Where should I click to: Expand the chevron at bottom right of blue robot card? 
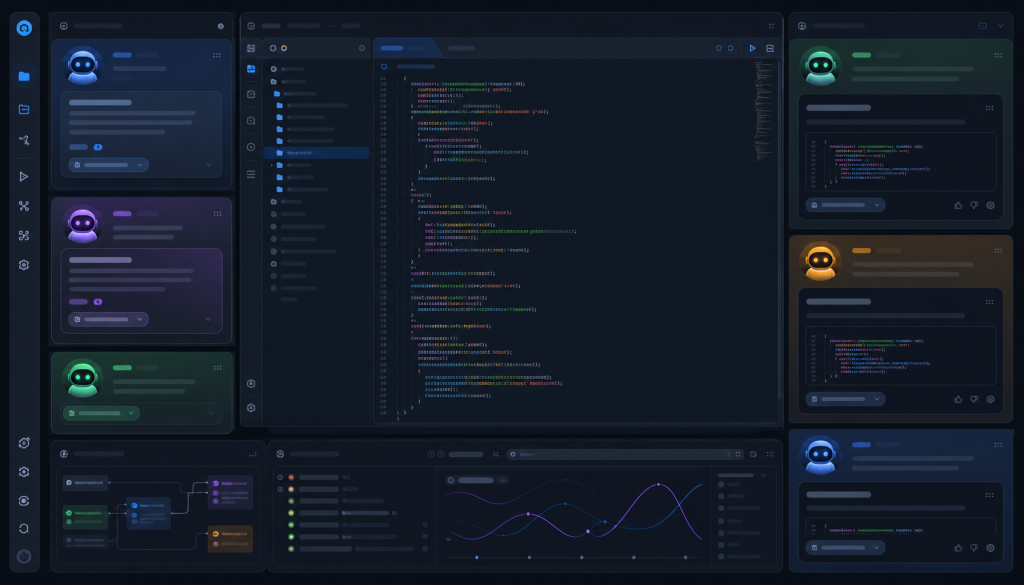(x=208, y=165)
